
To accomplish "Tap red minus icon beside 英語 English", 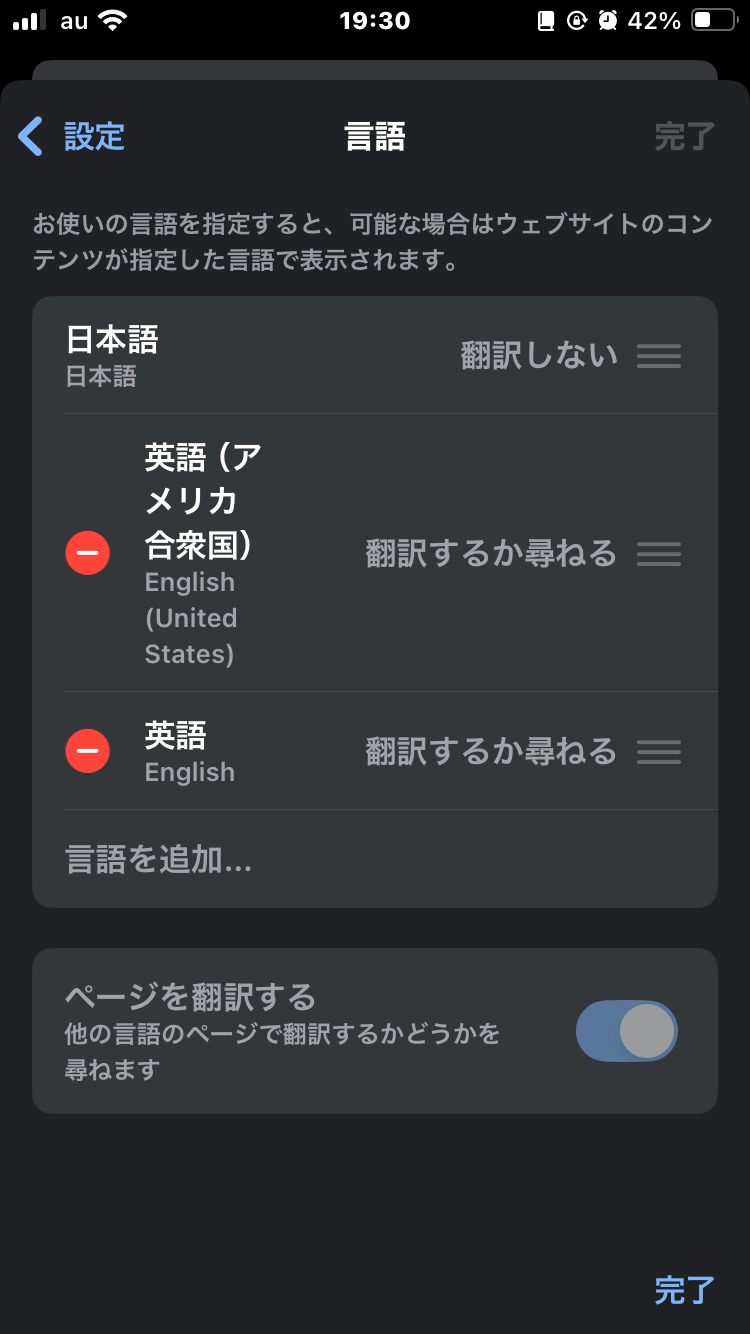I will point(88,751).
